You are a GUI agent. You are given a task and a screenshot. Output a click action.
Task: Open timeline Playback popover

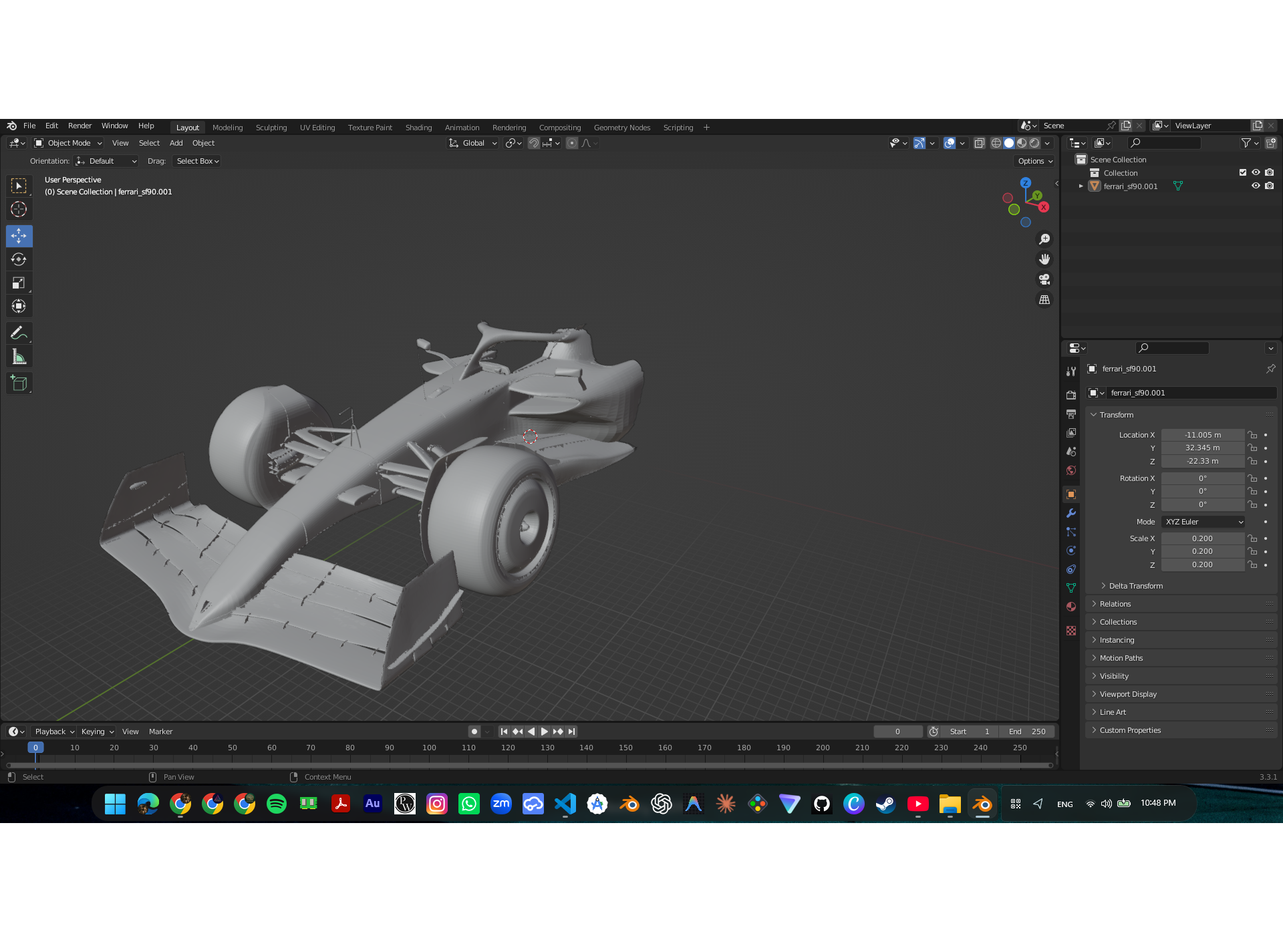[54, 732]
